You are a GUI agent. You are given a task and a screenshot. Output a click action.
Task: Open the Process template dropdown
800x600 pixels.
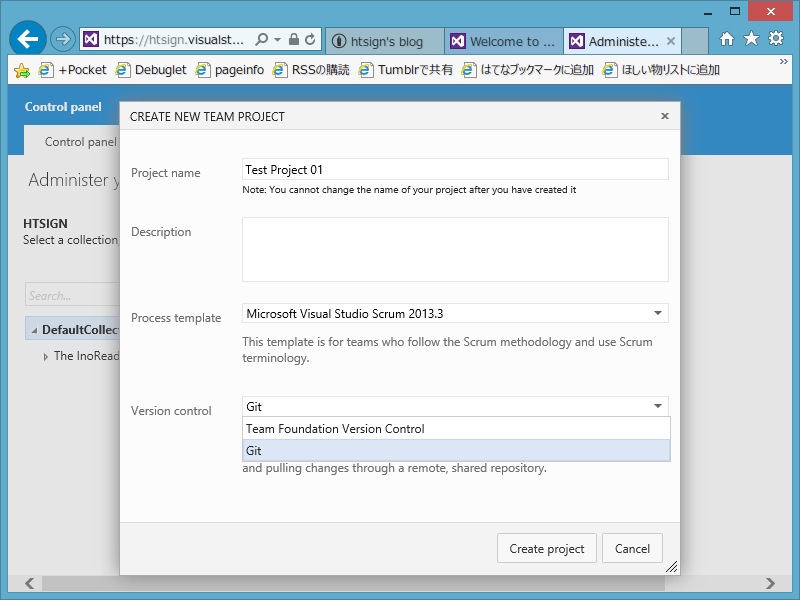pos(455,313)
